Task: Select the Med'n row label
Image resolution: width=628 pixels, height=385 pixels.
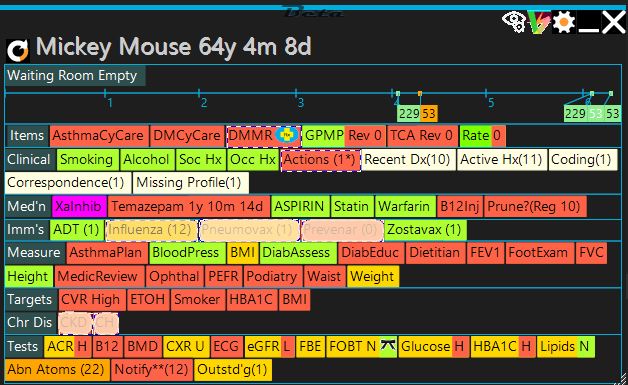Action: point(28,206)
